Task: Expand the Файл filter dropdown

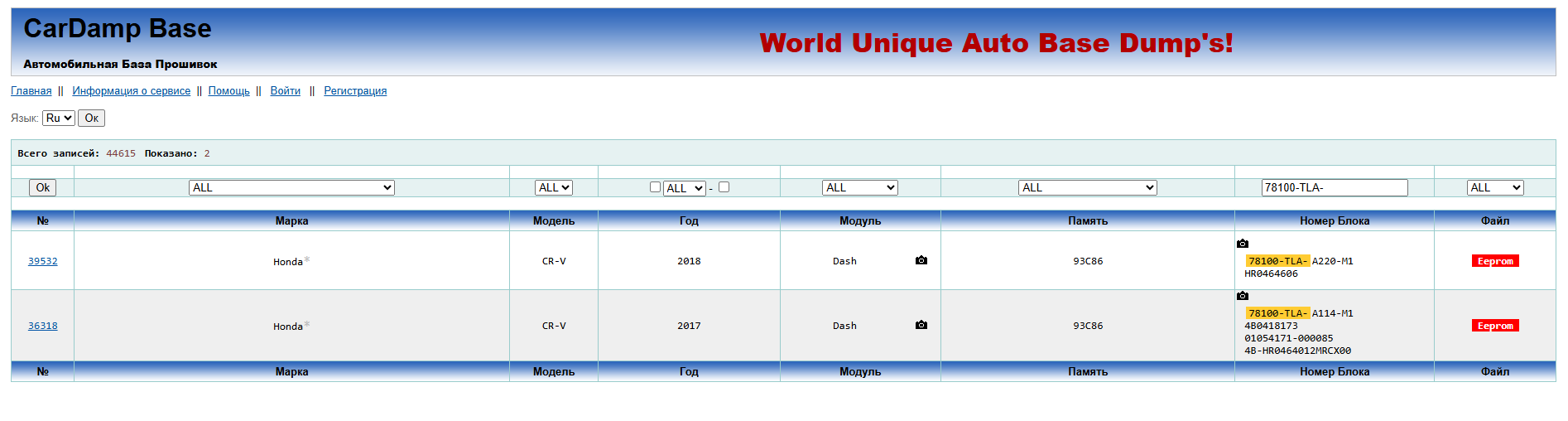Action: [1495, 188]
